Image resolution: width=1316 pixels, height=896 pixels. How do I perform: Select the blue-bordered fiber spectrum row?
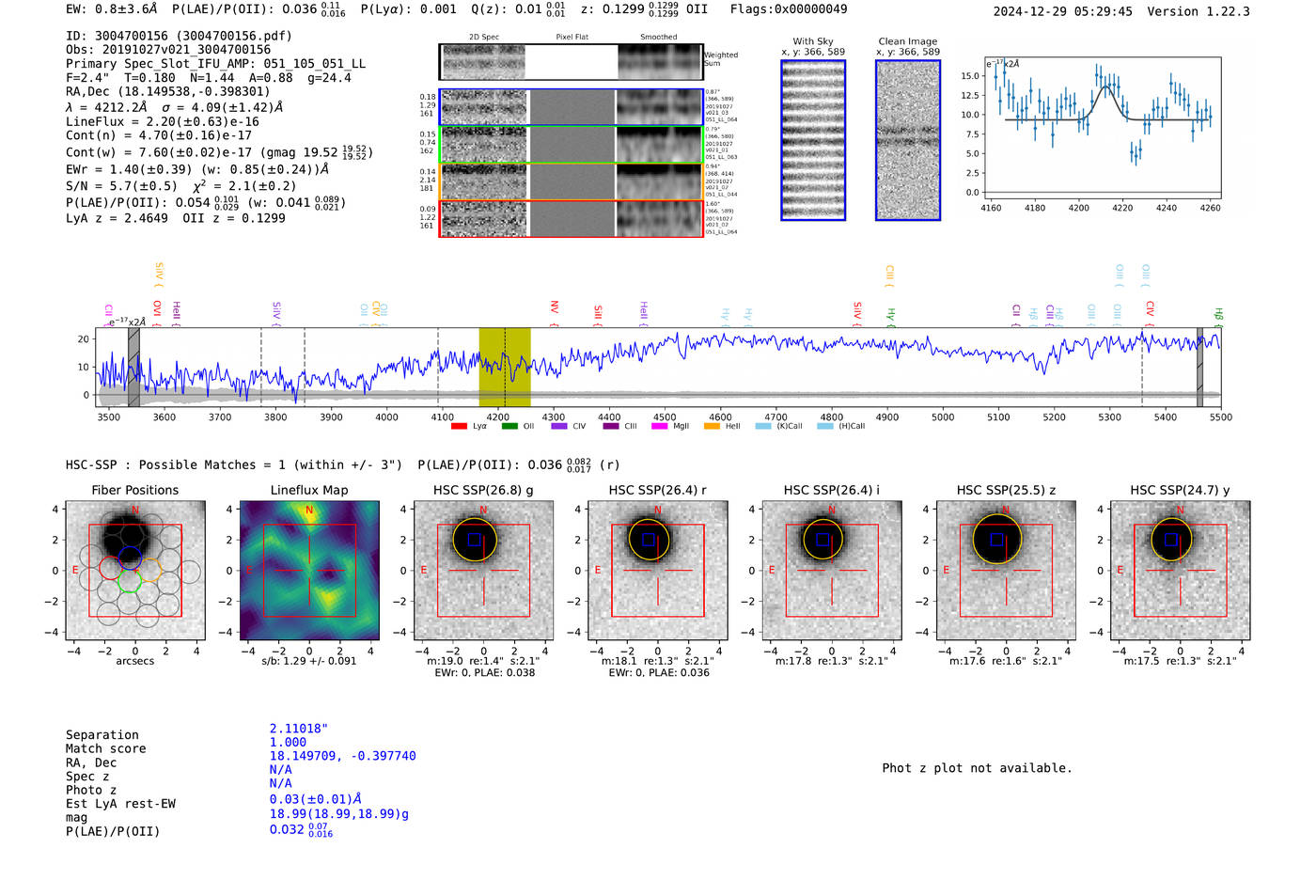point(571,107)
